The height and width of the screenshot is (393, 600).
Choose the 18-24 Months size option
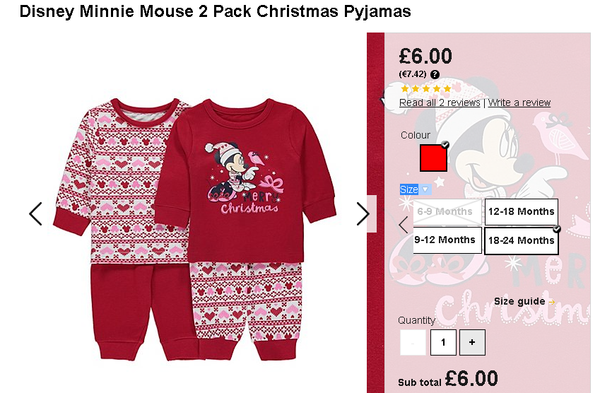(521, 241)
